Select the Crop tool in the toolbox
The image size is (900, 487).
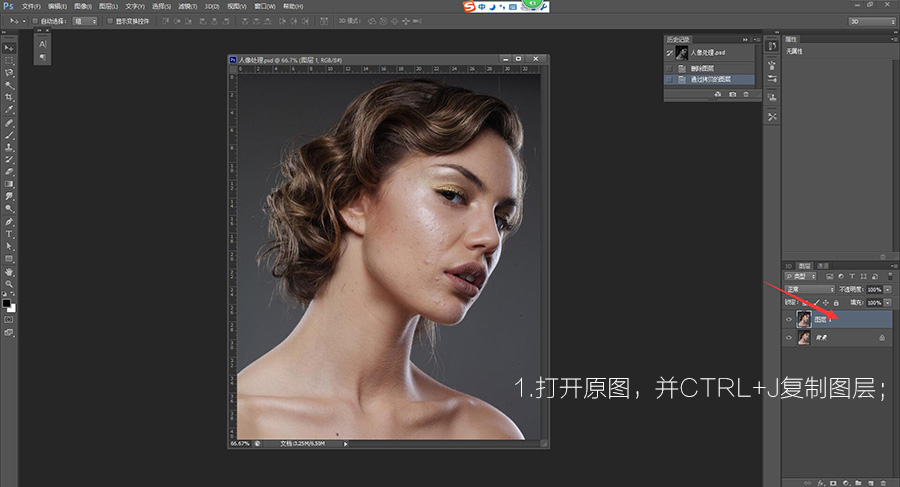coord(10,98)
